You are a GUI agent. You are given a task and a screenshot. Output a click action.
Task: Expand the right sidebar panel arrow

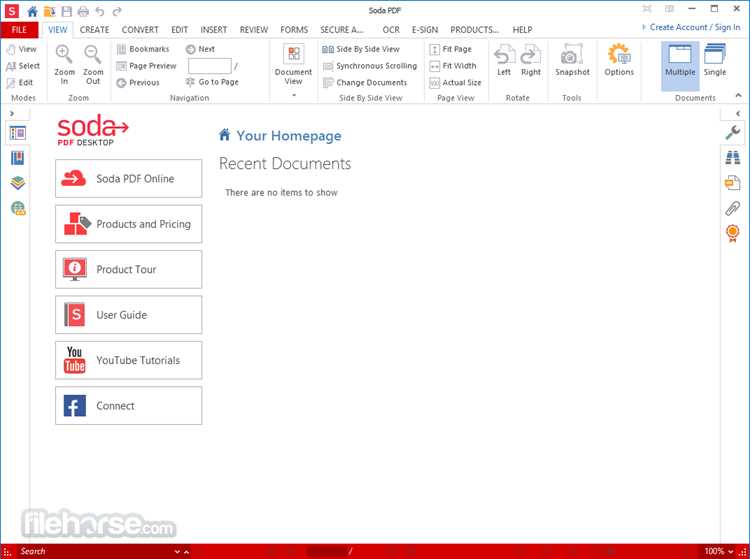tap(738, 113)
